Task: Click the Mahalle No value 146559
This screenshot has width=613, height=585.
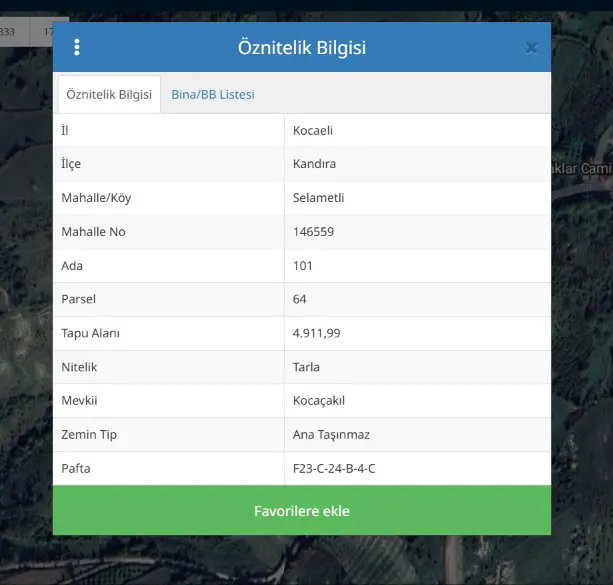Action: 314,232
